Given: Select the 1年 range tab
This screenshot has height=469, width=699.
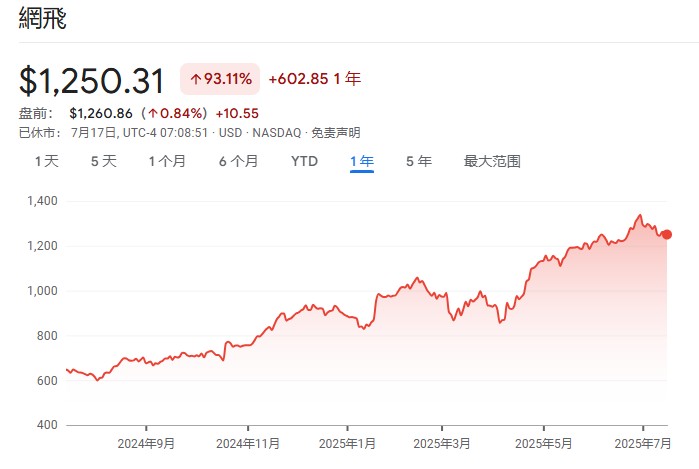Looking at the screenshot, I should pyautogui.click(x=362, y=161).
